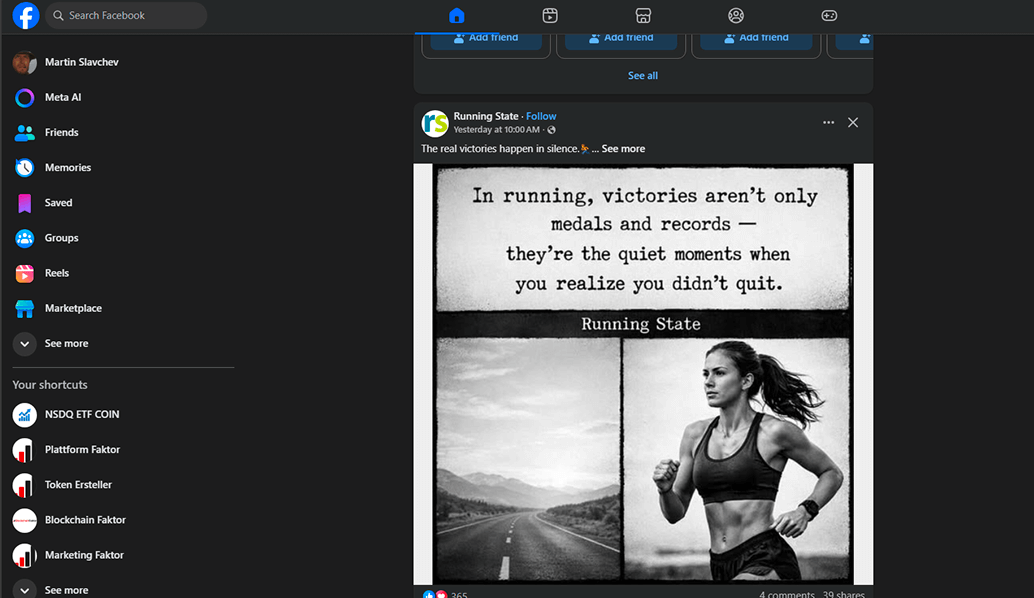Viewport: 1034px width, 598px height.
Task: Open Memories in the left sidebar
Action: pyautogui.click(x=67, y=168)
